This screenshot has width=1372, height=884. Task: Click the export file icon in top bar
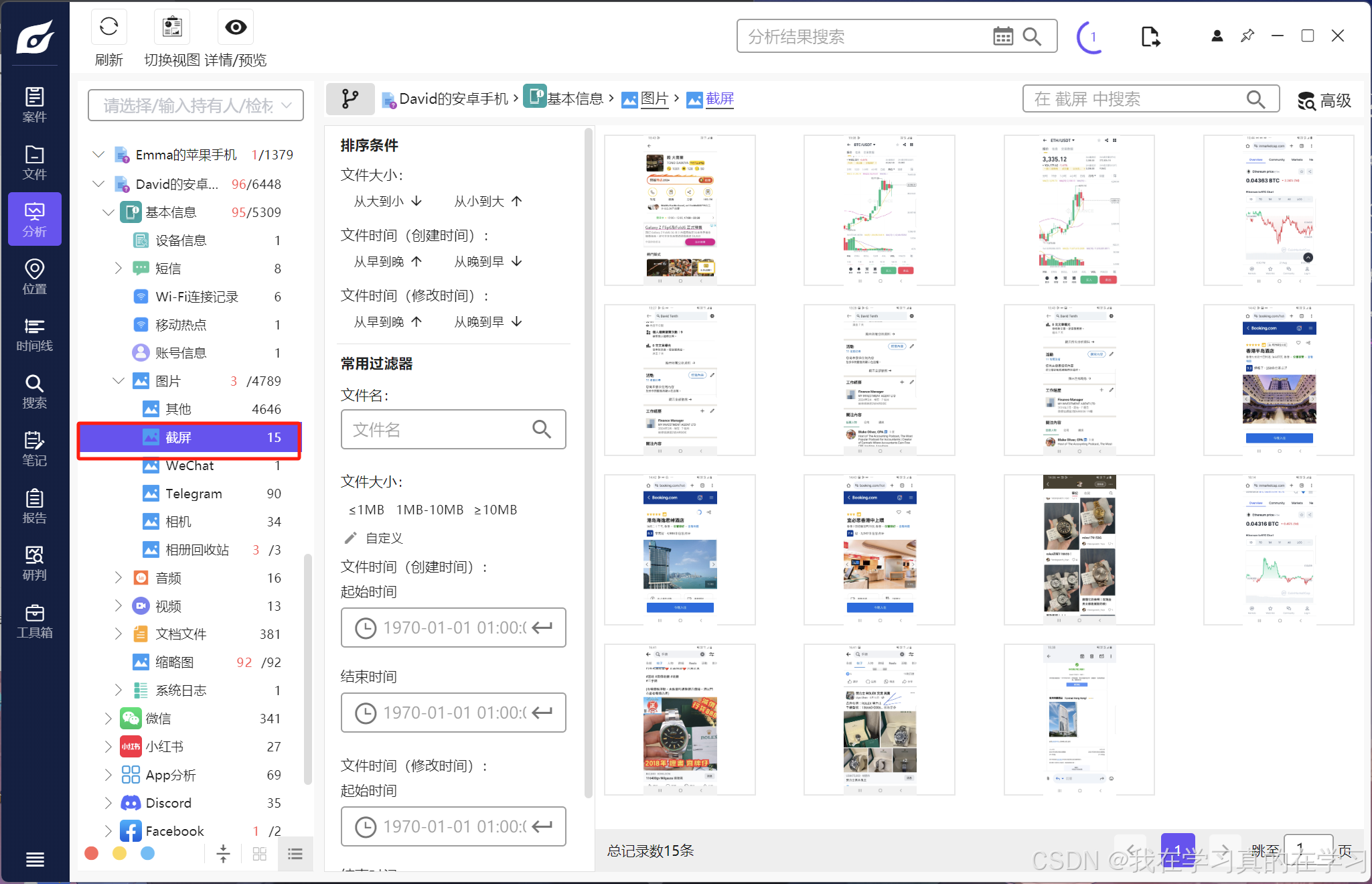point(1150,36)
